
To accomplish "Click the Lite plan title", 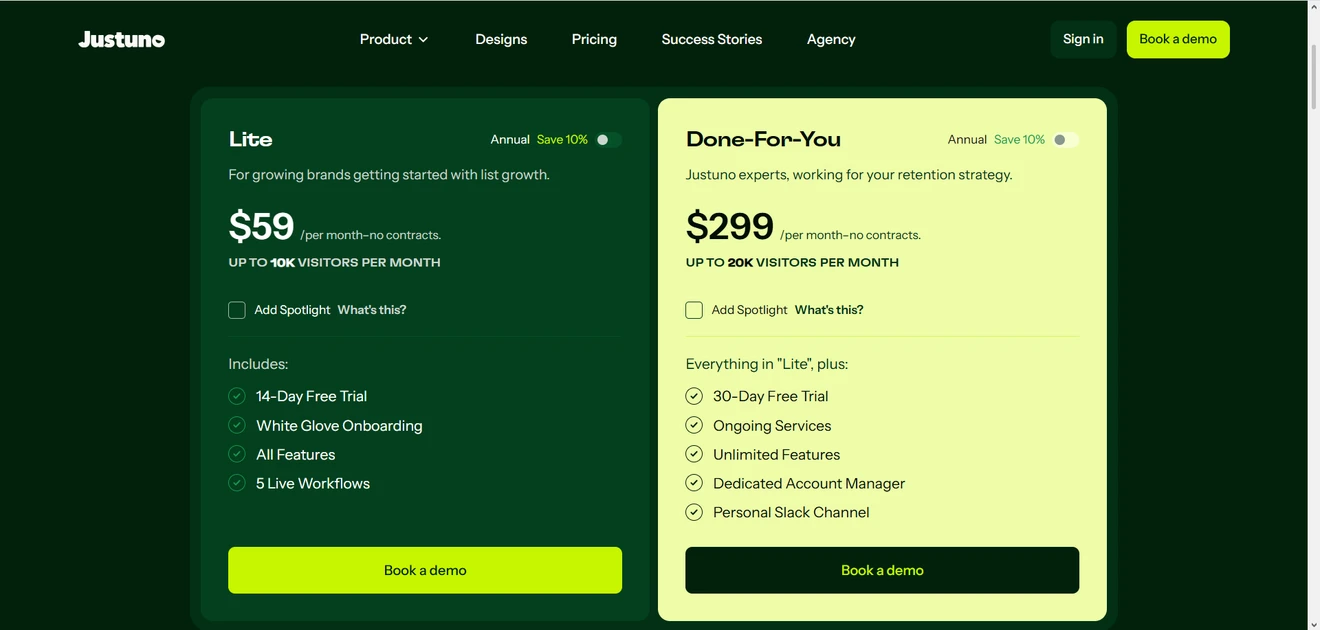I will pyautogui.click(x=250, y=139).
